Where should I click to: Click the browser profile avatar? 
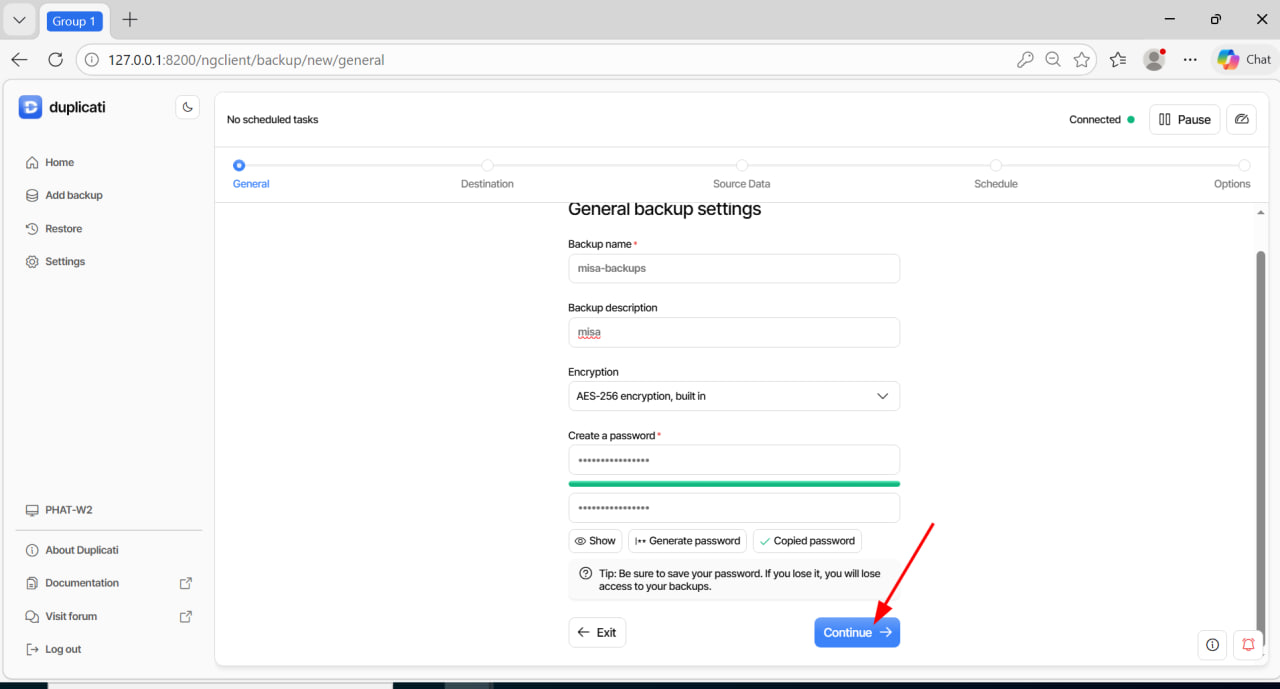(1154, 60)
